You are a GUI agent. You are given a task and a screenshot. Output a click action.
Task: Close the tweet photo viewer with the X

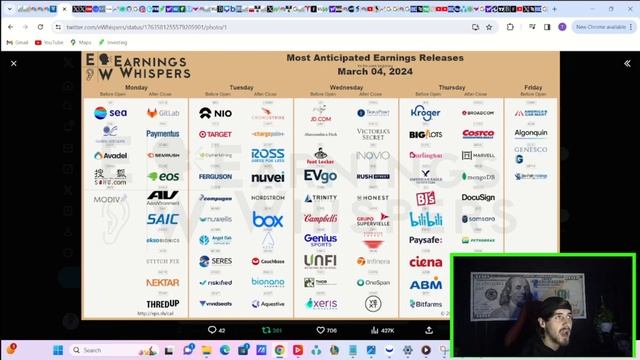tap(13, 63)
